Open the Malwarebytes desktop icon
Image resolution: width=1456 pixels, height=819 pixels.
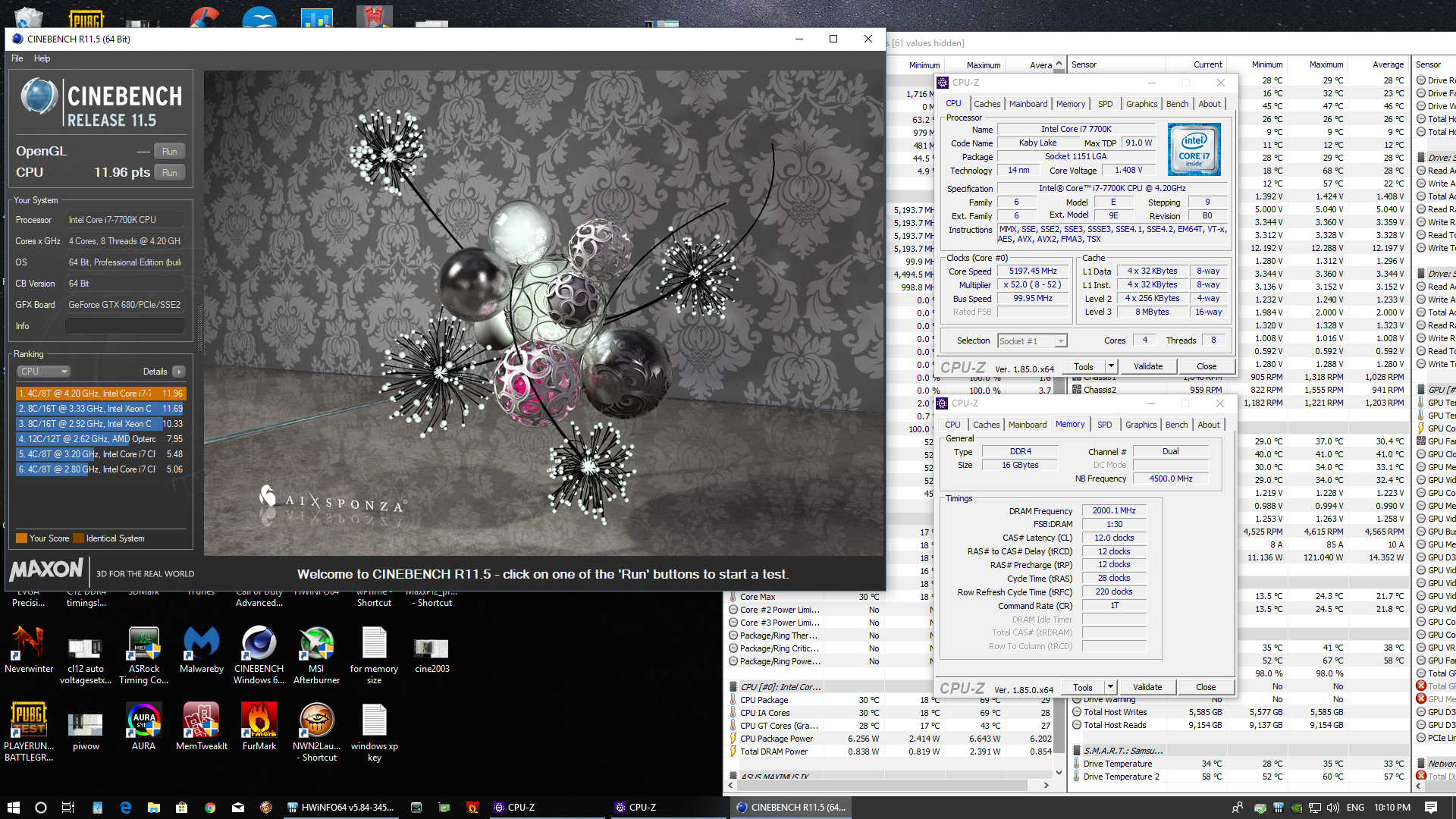pos(201,650)
